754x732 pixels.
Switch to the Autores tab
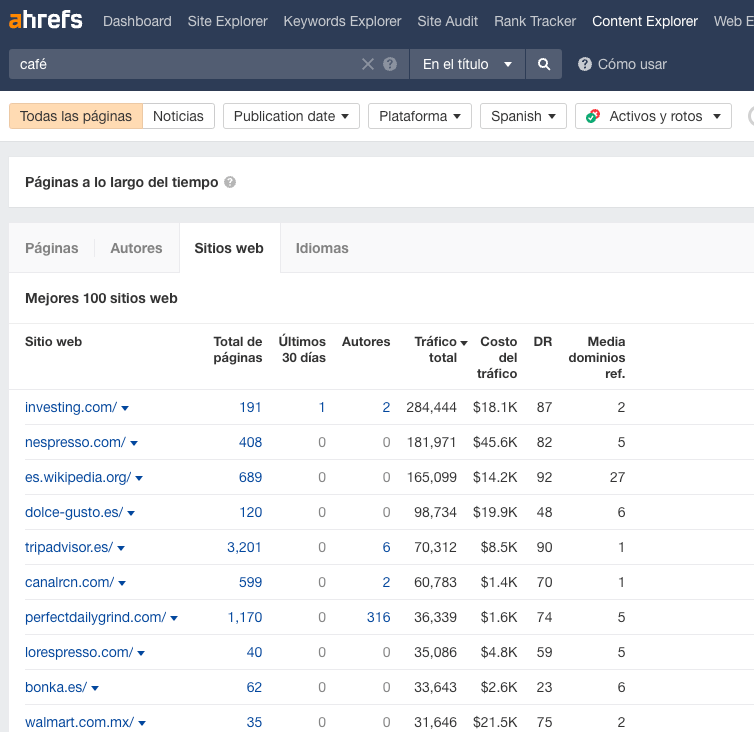(137, 248)
